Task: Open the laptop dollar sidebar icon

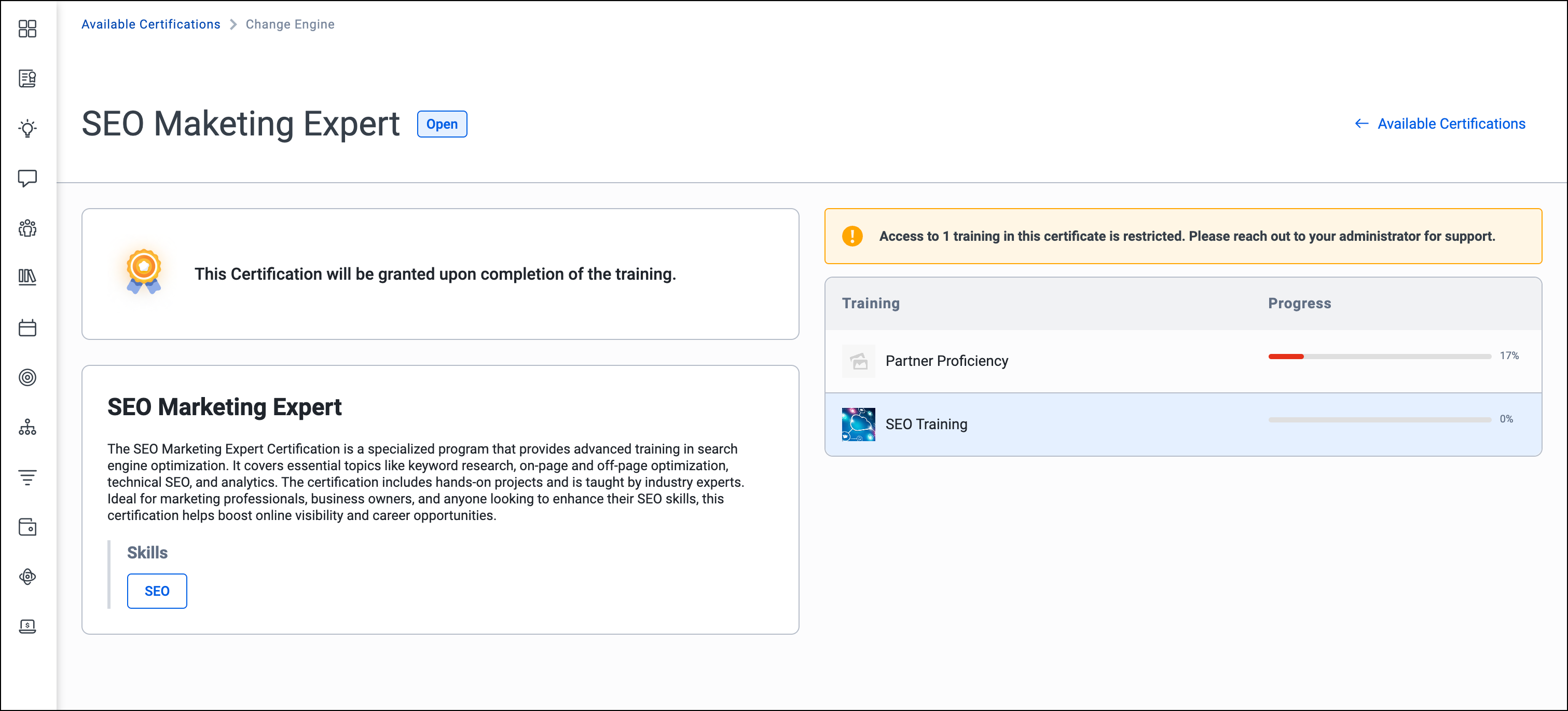Action: click(27, 626)
